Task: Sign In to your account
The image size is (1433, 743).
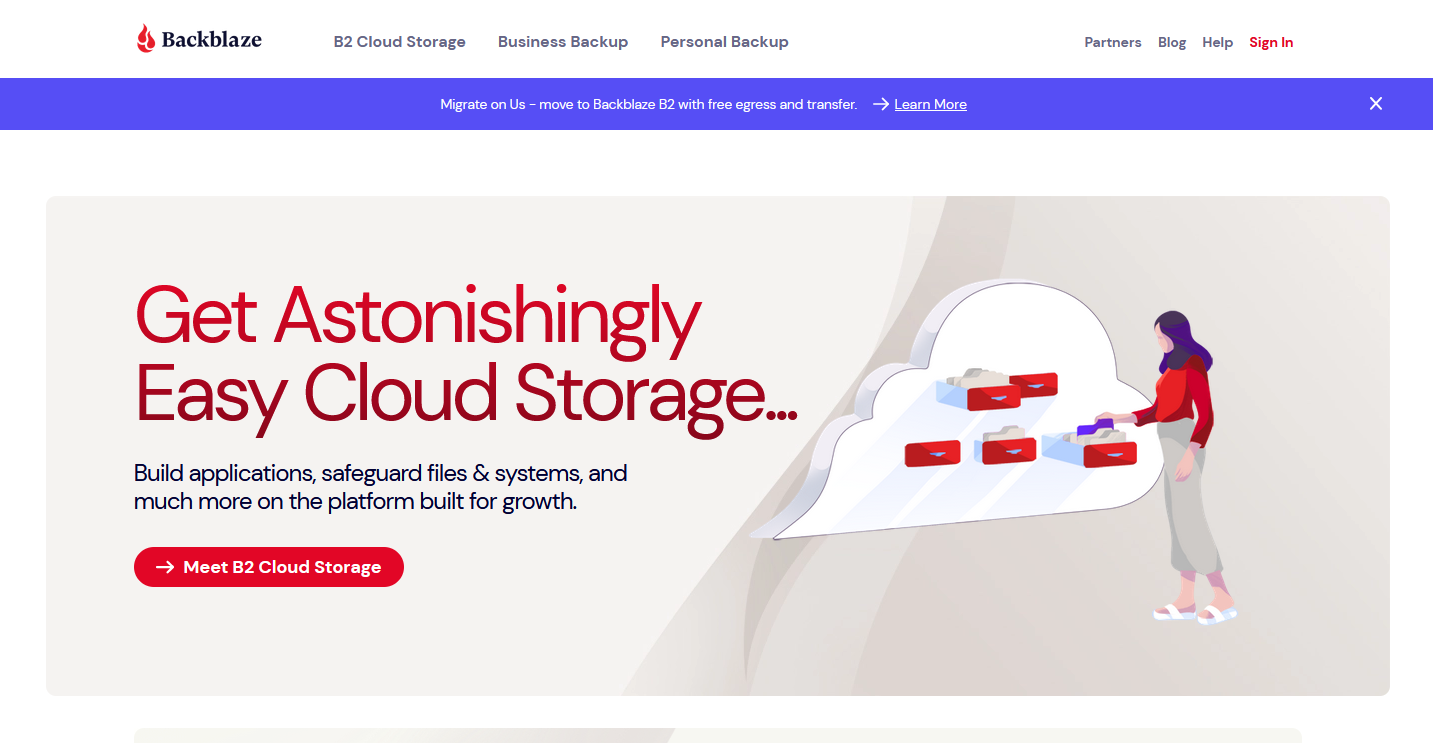Action: tap(1271, 42)
